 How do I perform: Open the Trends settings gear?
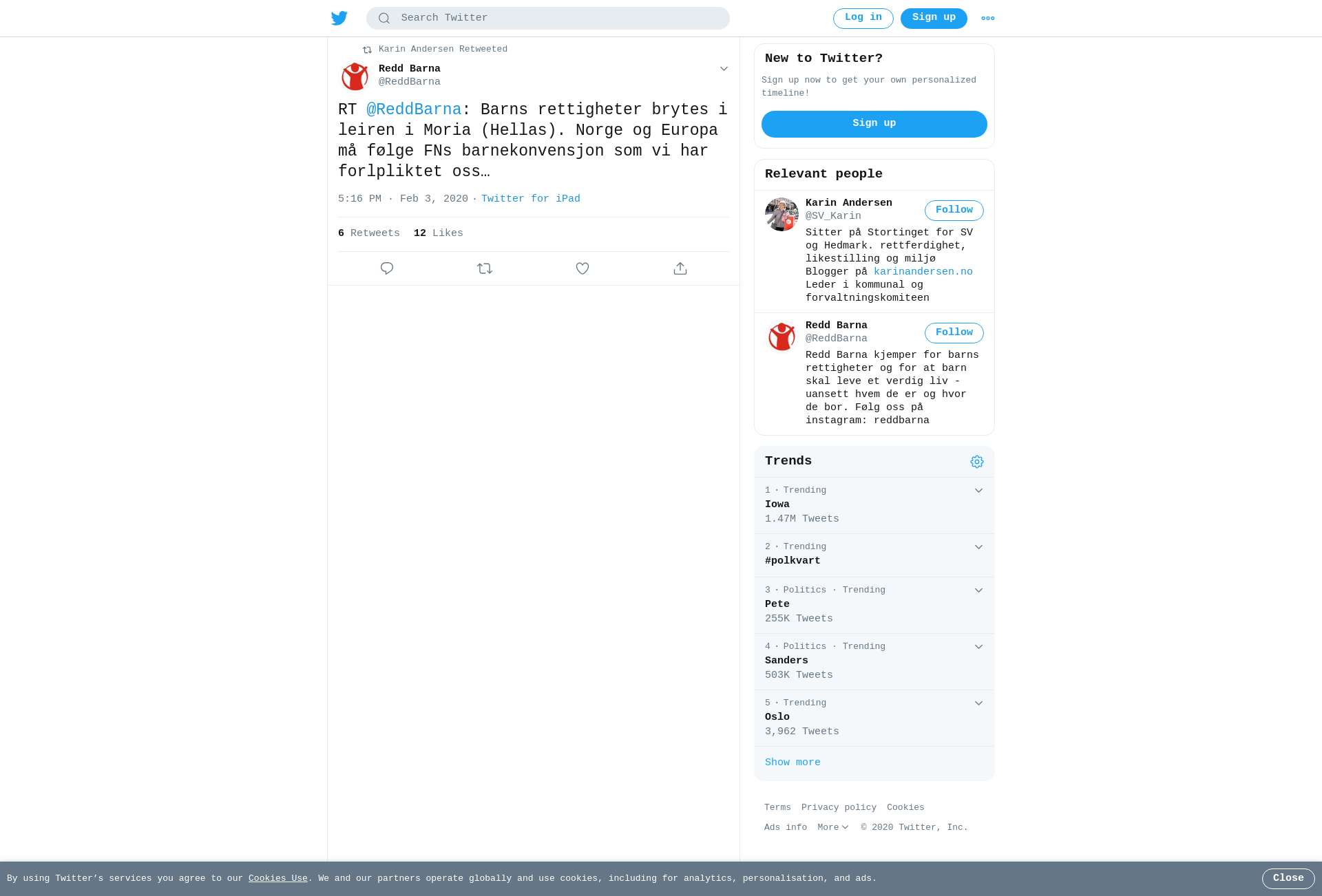(x=977, y=462)
